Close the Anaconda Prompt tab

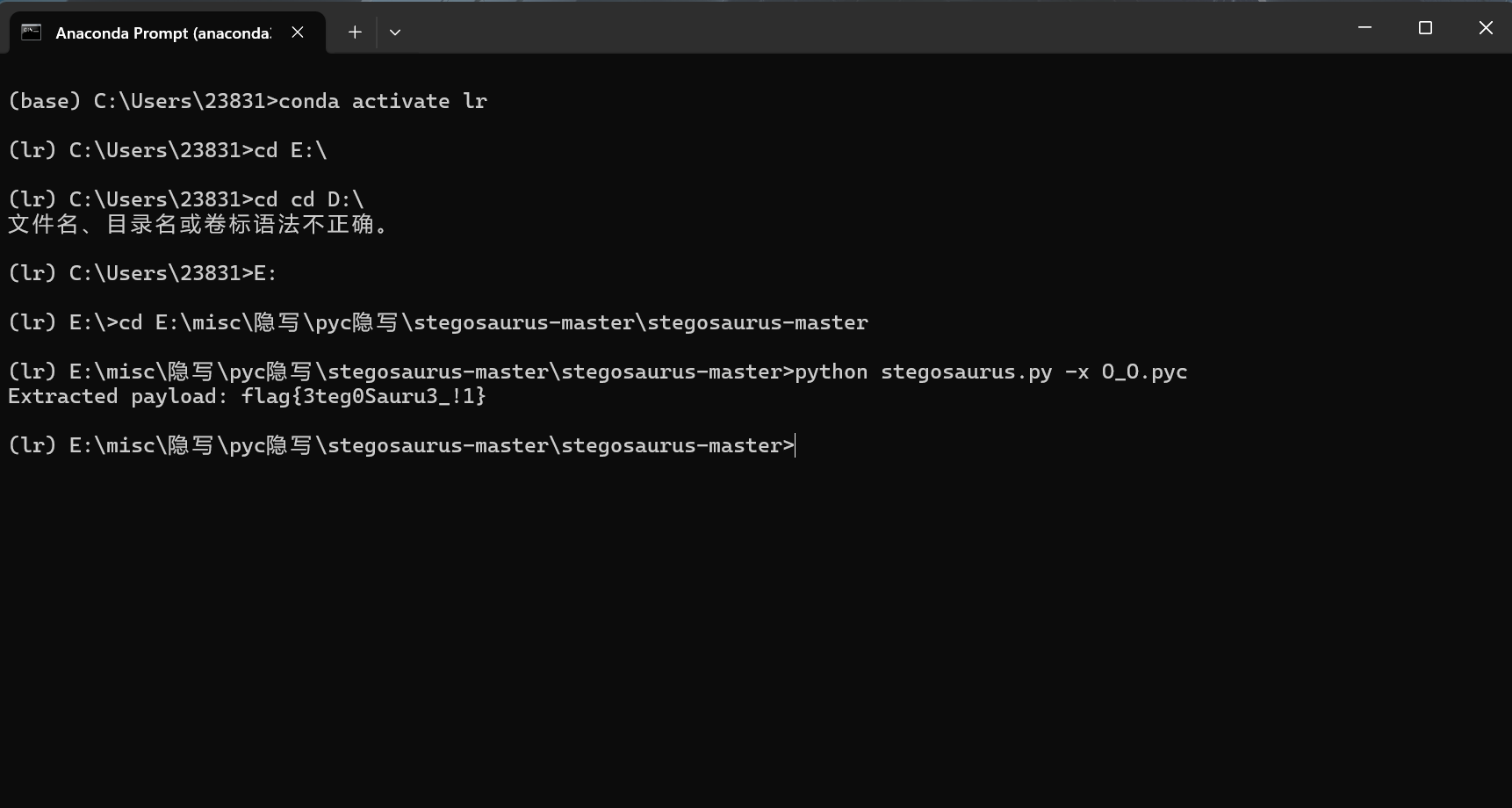(x=298, y=32)
